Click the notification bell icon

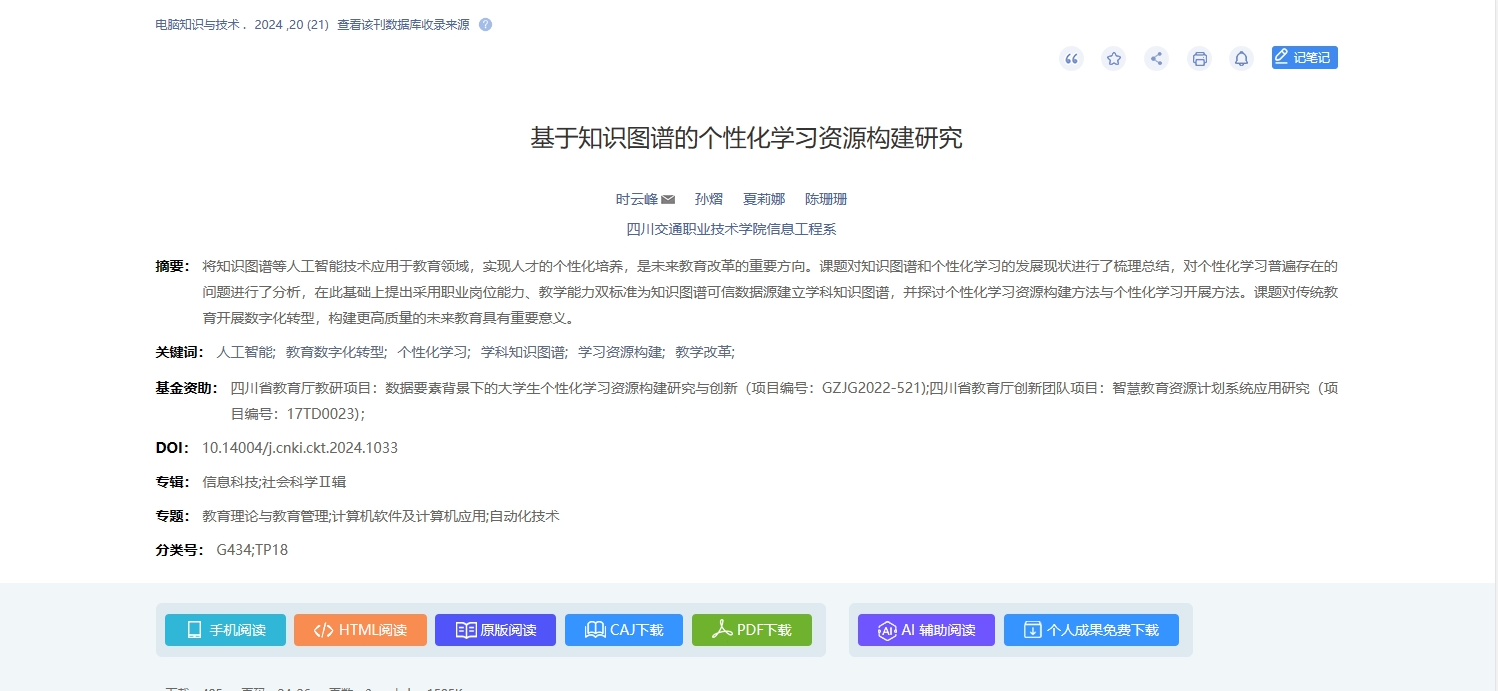click(x=1241, y=59)
